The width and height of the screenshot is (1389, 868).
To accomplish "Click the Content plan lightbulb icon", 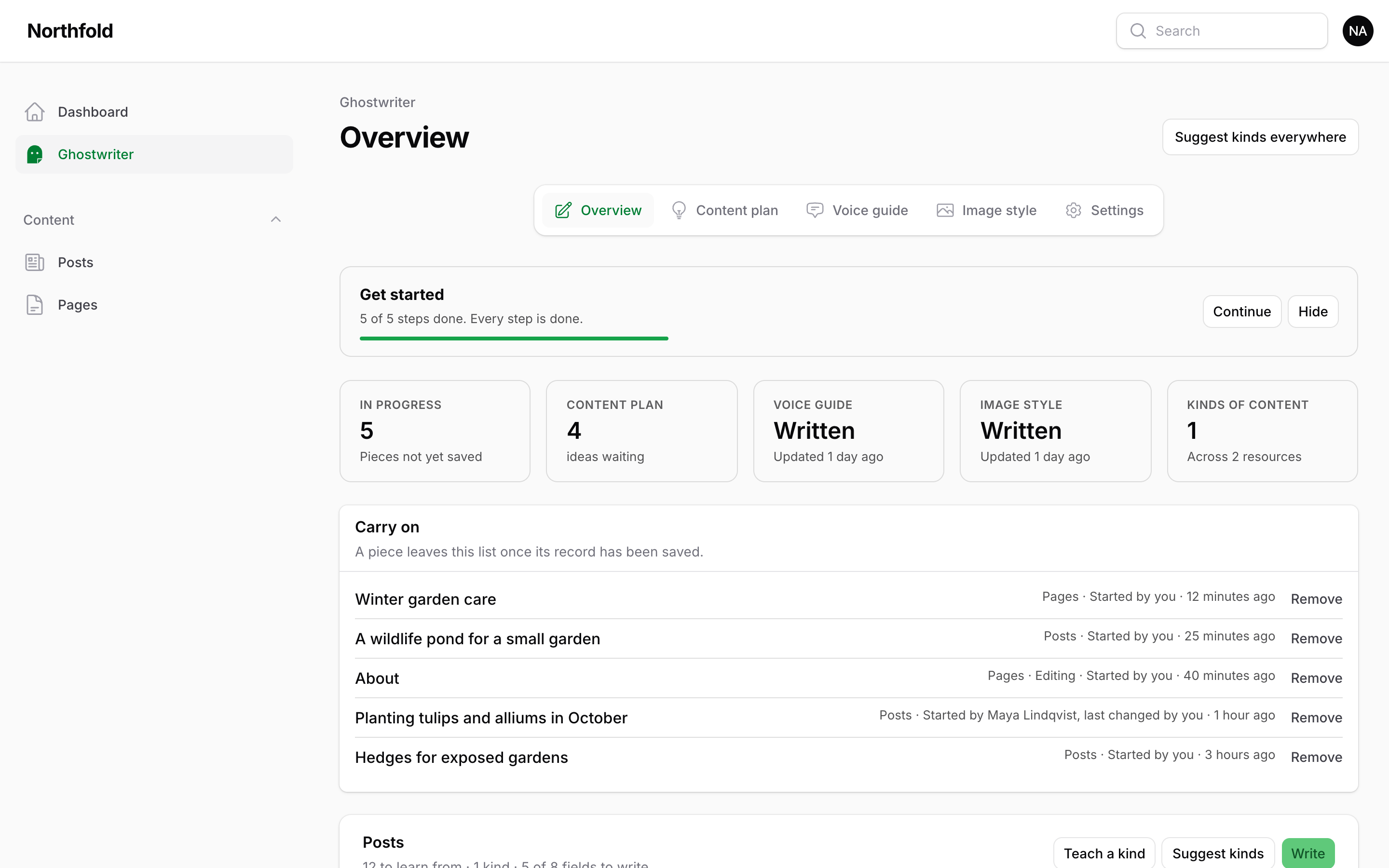I will [x=679, y=211].
